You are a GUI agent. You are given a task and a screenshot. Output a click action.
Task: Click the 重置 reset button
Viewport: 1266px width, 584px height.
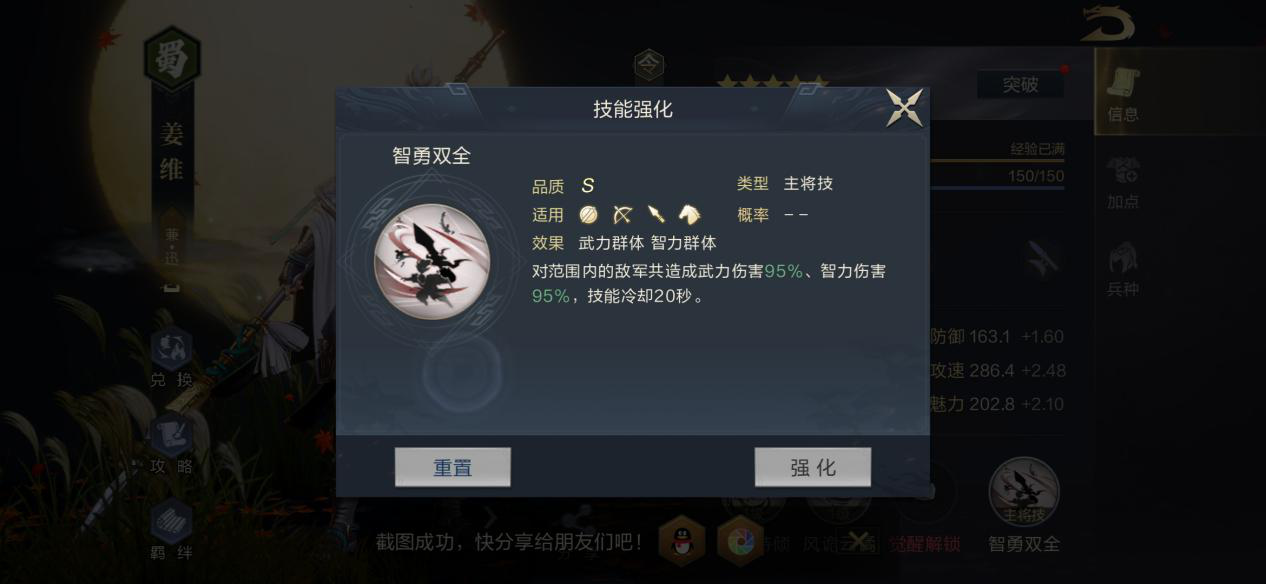(x=452, y=467)
